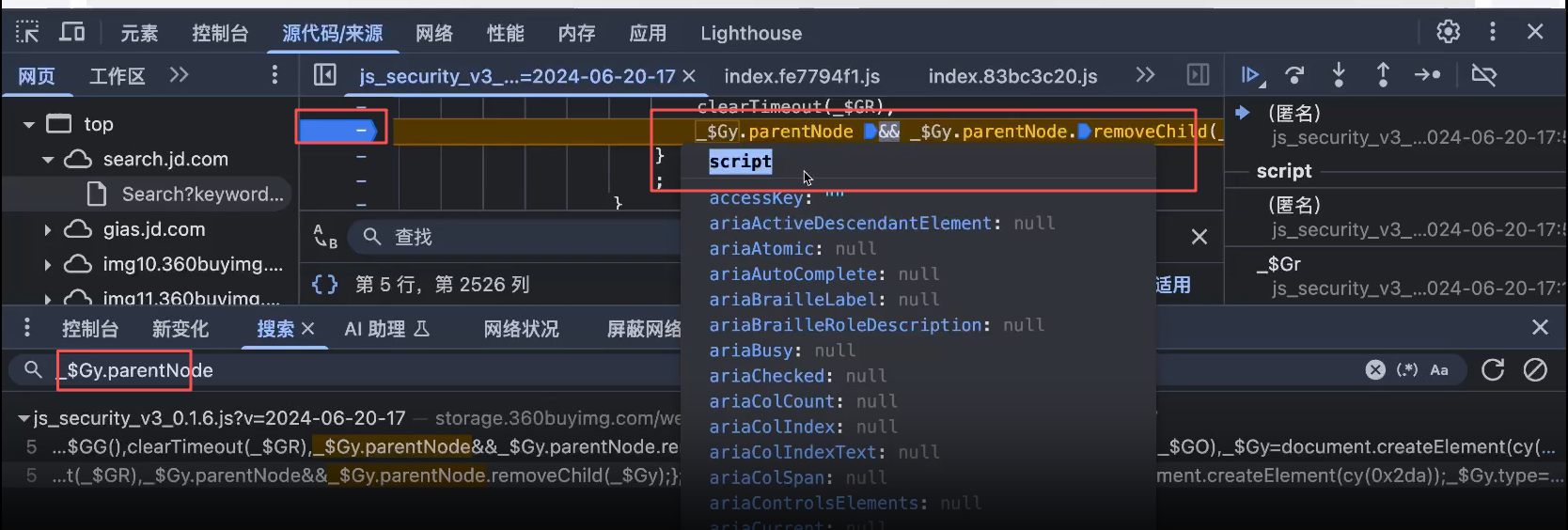
Task: Open first search result on line 5
Action: 784,446
